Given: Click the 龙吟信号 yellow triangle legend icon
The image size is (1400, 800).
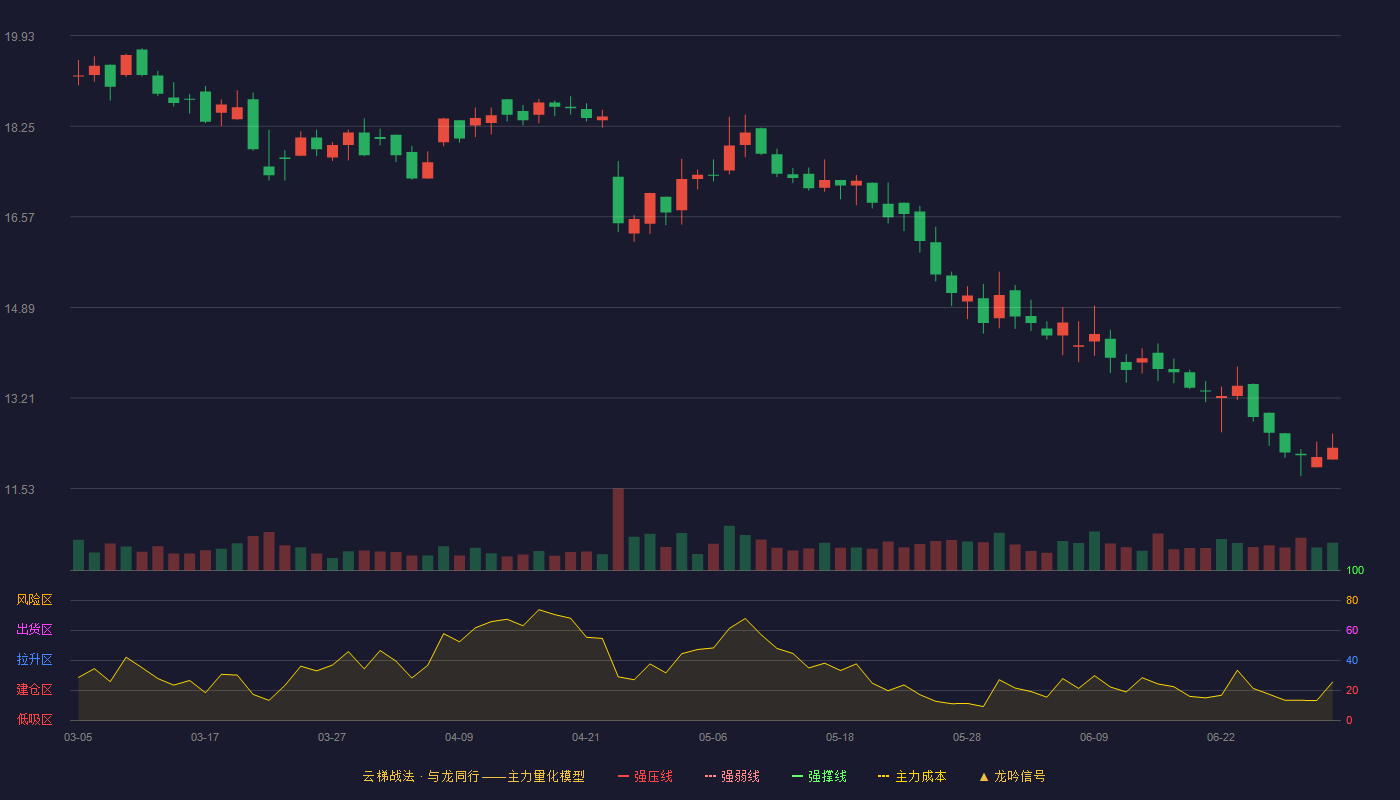Looking at the screenshot, I should click(984, 776).
